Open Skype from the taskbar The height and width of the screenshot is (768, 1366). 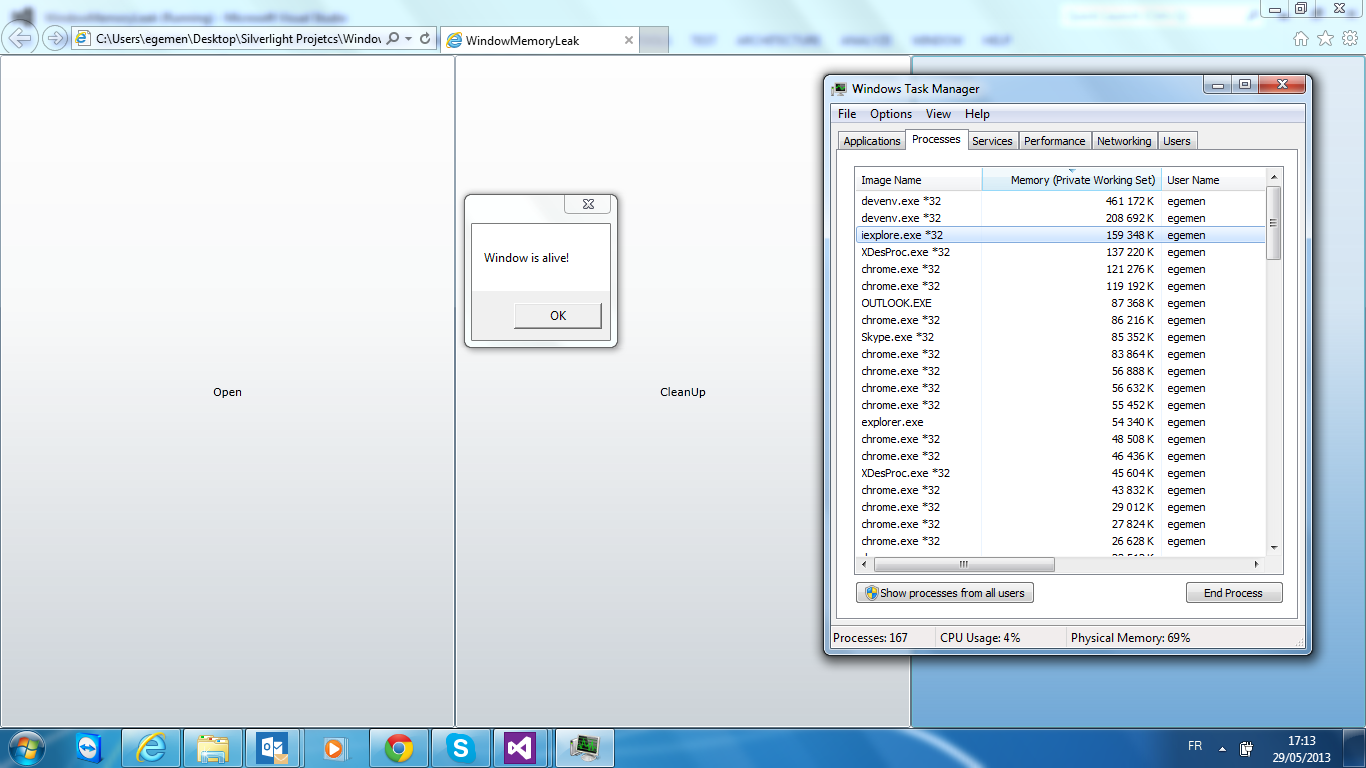point(460,748)
